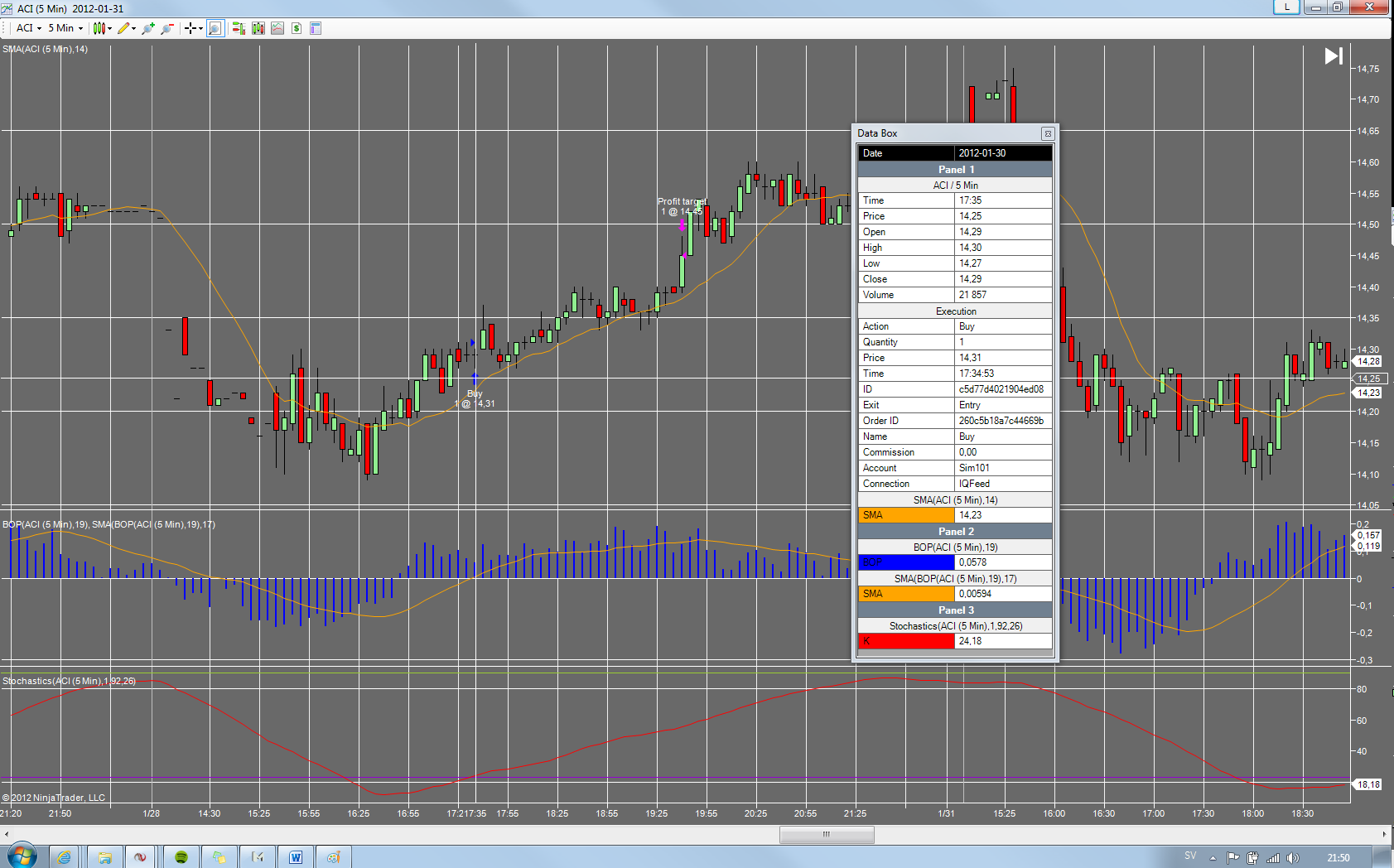Open the 5 Min interval dropdown
This screenshot has width=1394, height=868.
pyautogui.click(x=65, y=28)
